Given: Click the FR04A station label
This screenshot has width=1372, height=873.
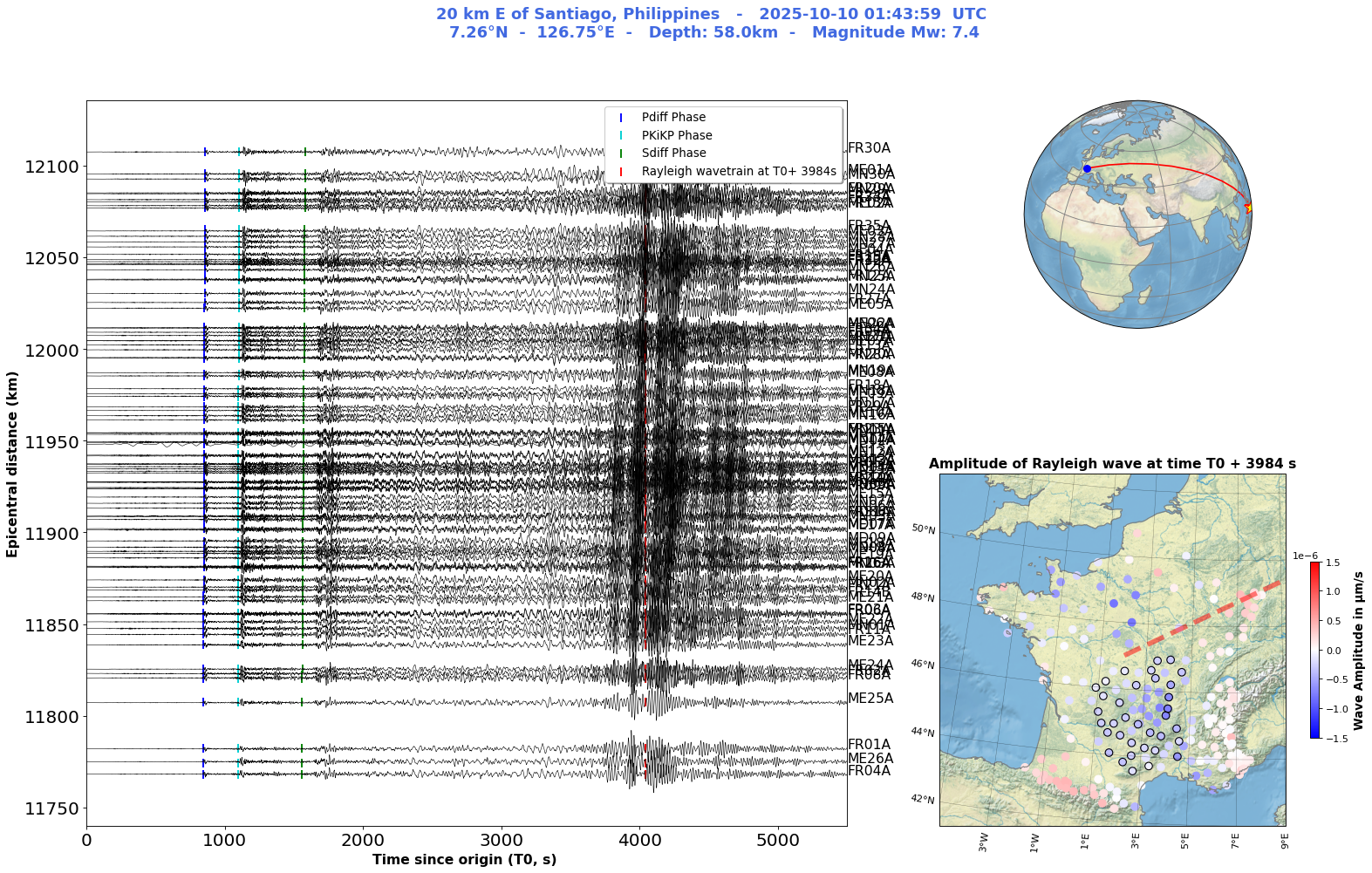Looking at the screenshot, I should point(869,771).
